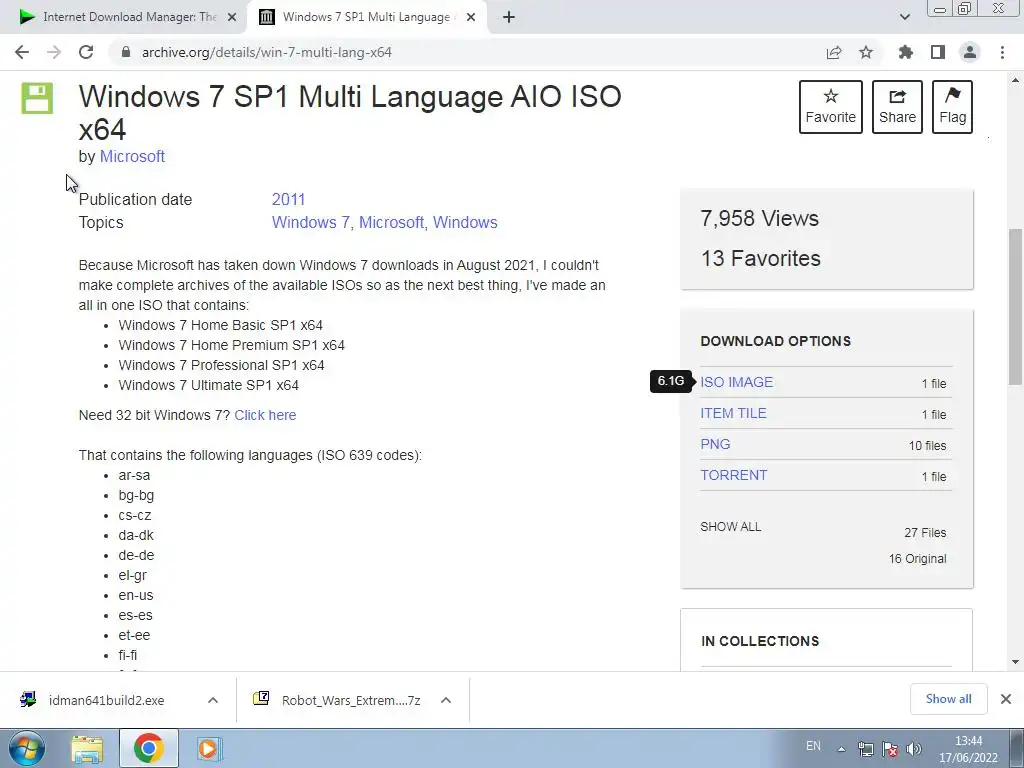Click EN language indicator
1024x768 pixels.
coord(813,746)
